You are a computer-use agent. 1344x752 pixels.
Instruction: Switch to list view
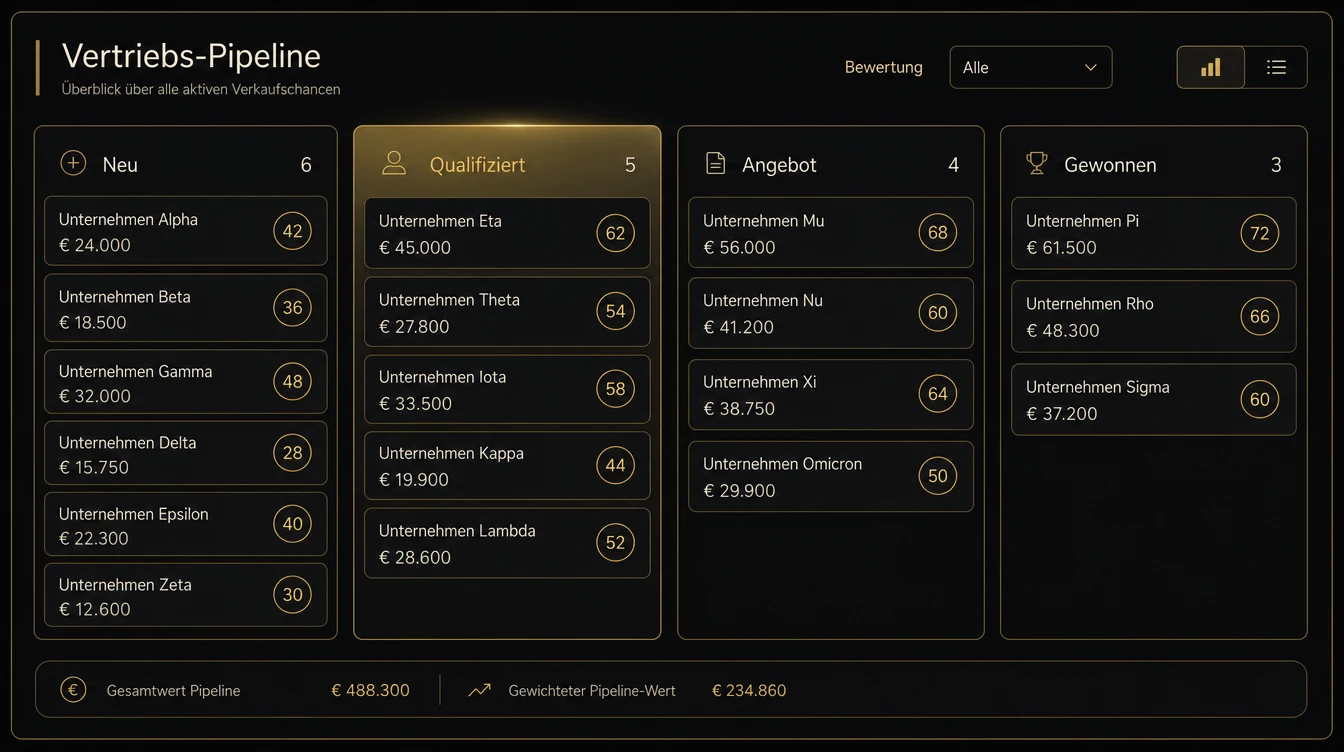tap(1276, 67)
